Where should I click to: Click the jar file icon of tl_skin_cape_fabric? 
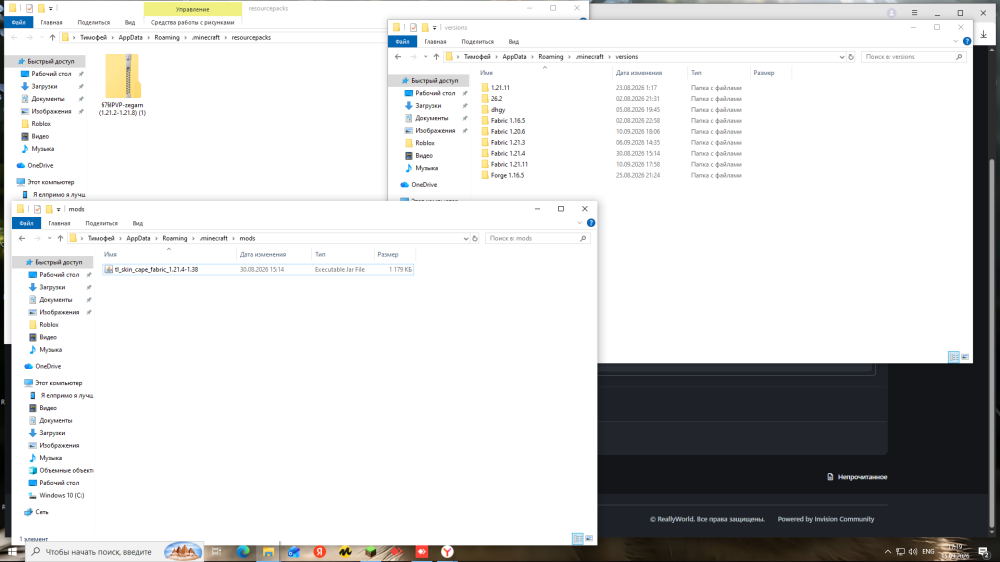(108, 270)
